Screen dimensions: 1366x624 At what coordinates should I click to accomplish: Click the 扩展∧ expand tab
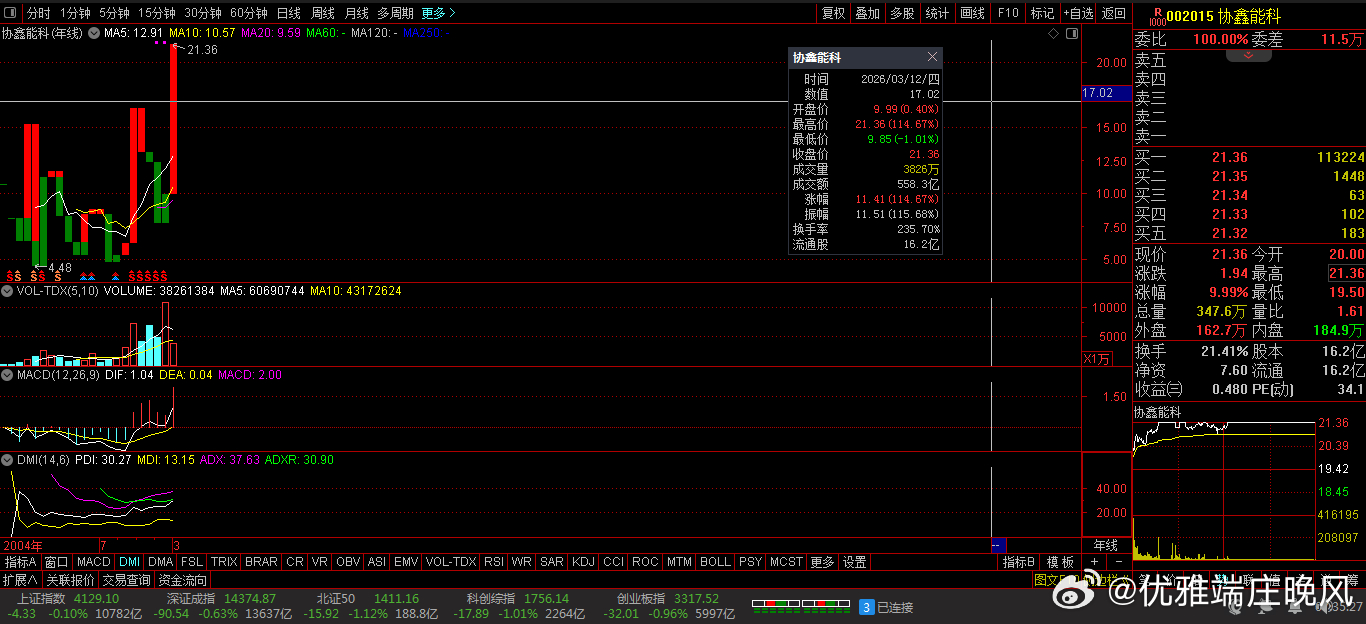click(20, 580)
